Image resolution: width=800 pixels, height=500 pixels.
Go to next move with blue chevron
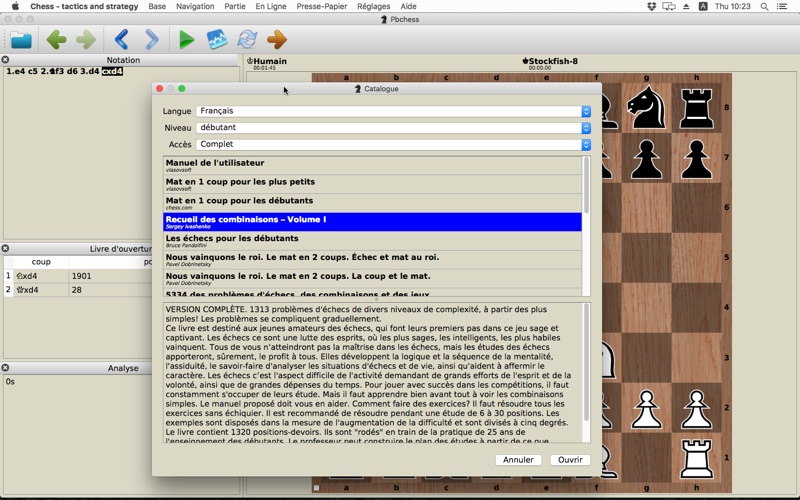coord(152,39)
